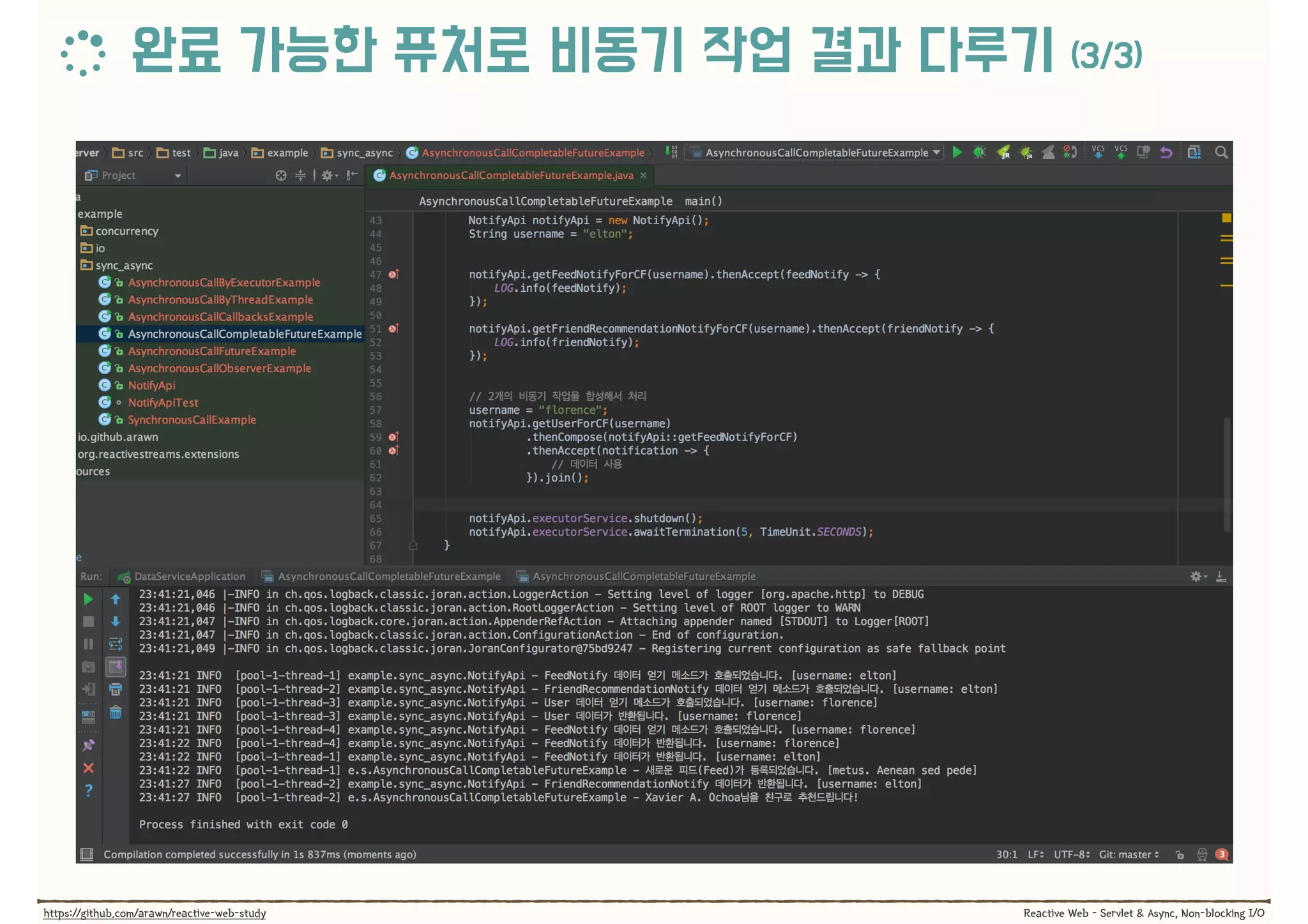1308x924 pixels.
Task: Clear console with the trash can icon
Action: pyautogui.click(x=116, y=712)
